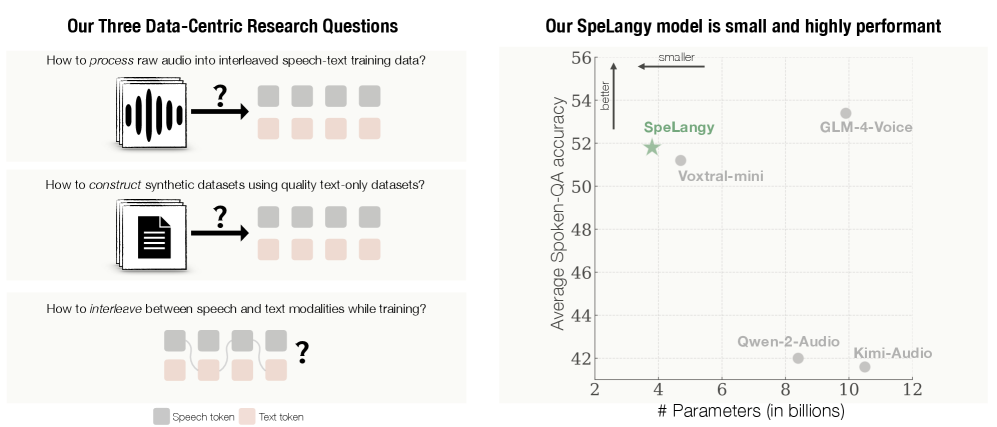Click the question about constructing synthetic datasets
This screenshot has width=997, height=427.
pos(236,184)
